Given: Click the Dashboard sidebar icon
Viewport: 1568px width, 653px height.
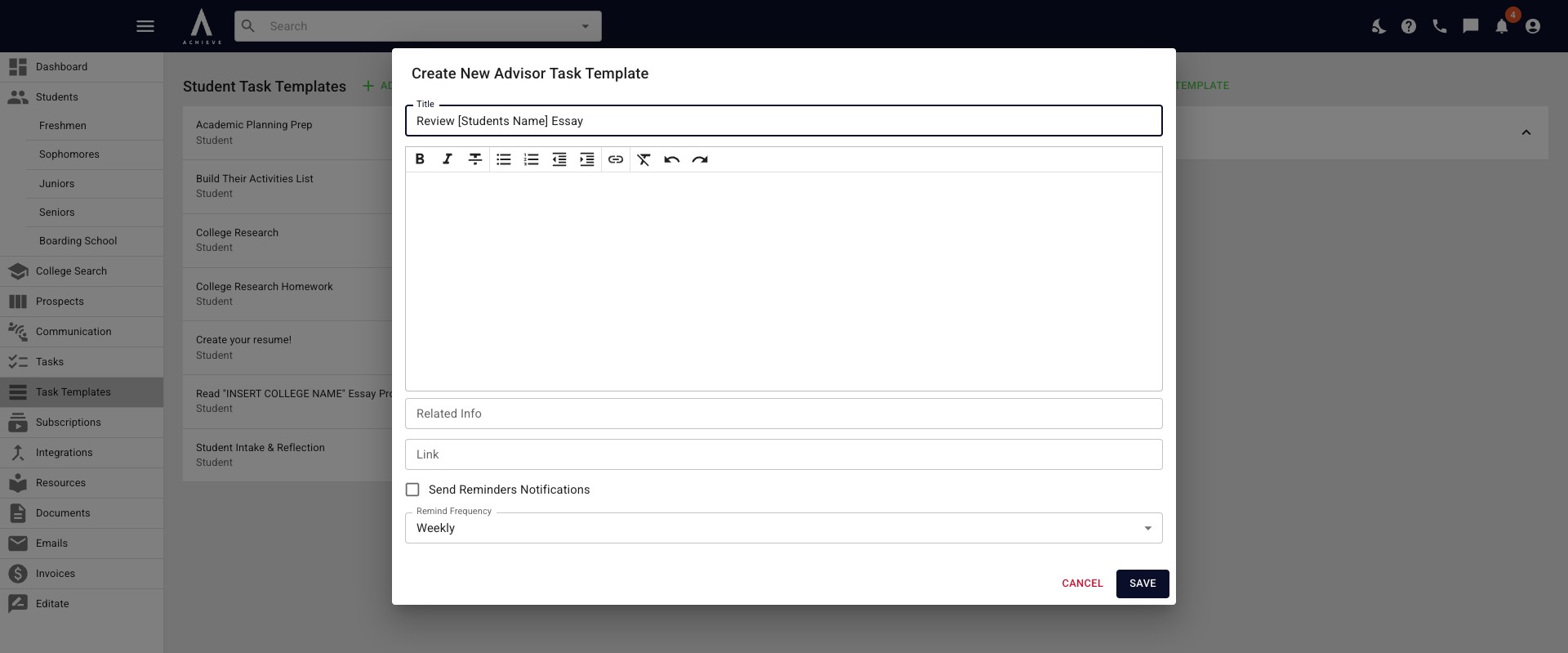Looking at the screenshot, I should [18, 67].
